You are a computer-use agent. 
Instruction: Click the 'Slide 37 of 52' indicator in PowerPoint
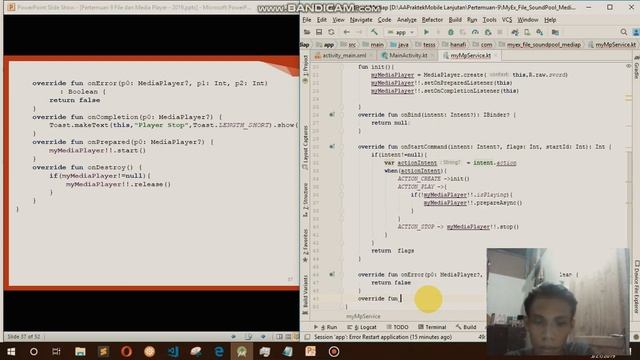pos(24,337)
